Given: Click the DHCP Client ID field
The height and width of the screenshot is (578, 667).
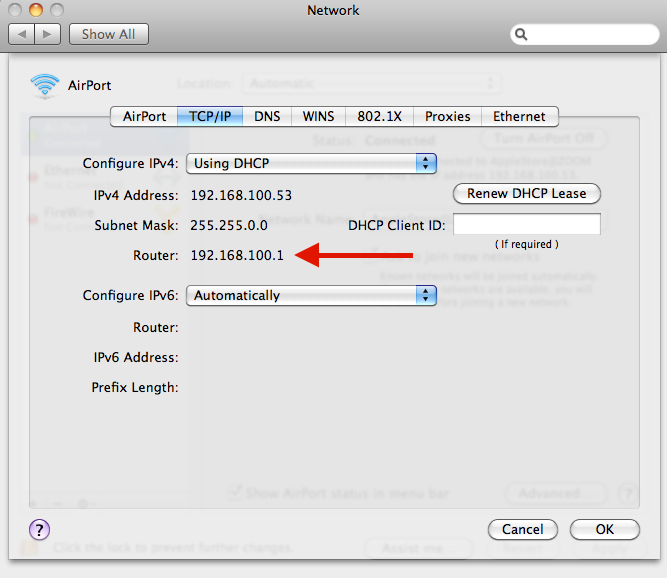Looking at the screenshot, I should [527, 224].
